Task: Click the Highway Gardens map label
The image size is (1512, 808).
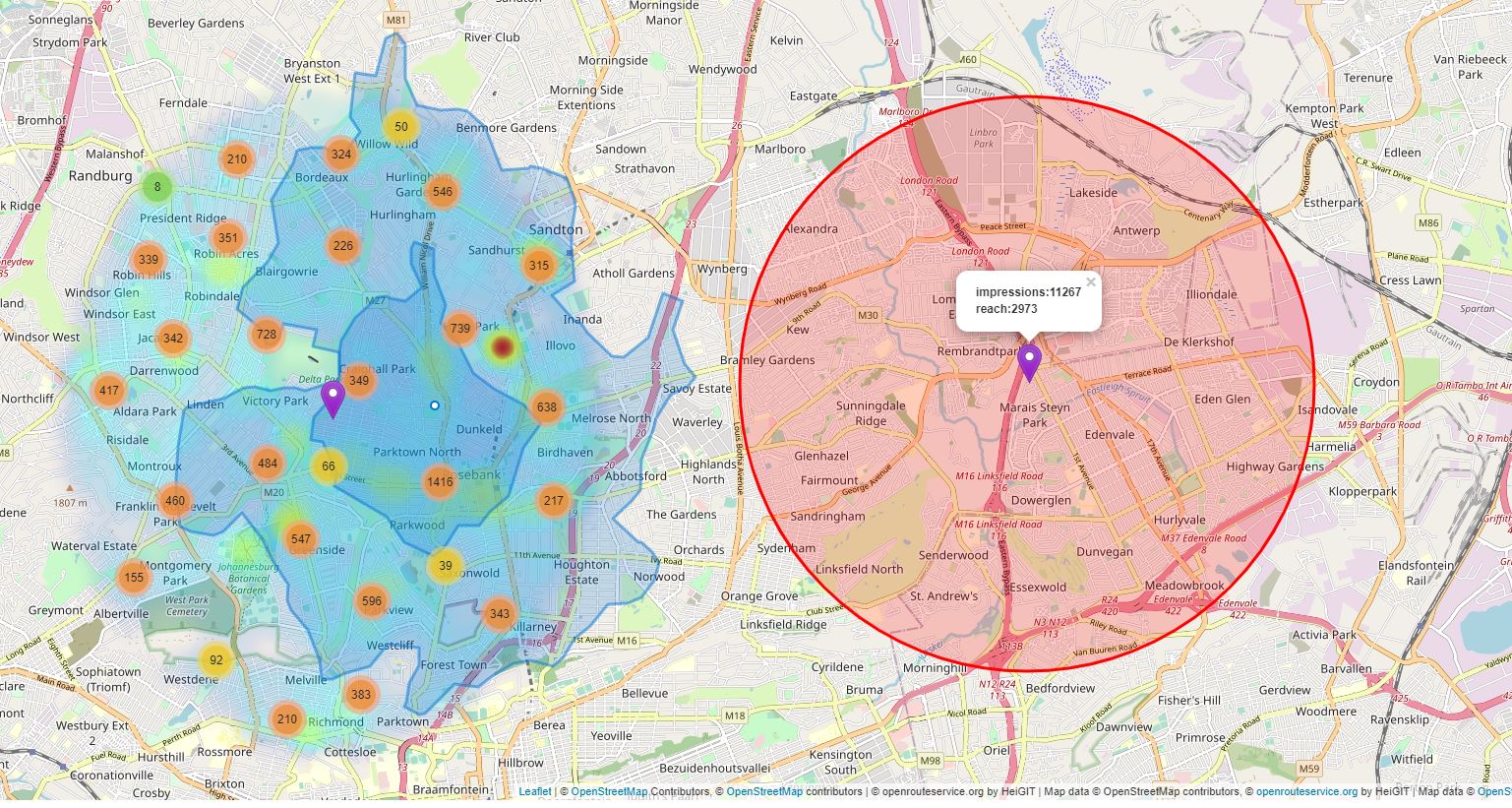Action: 1275,466
